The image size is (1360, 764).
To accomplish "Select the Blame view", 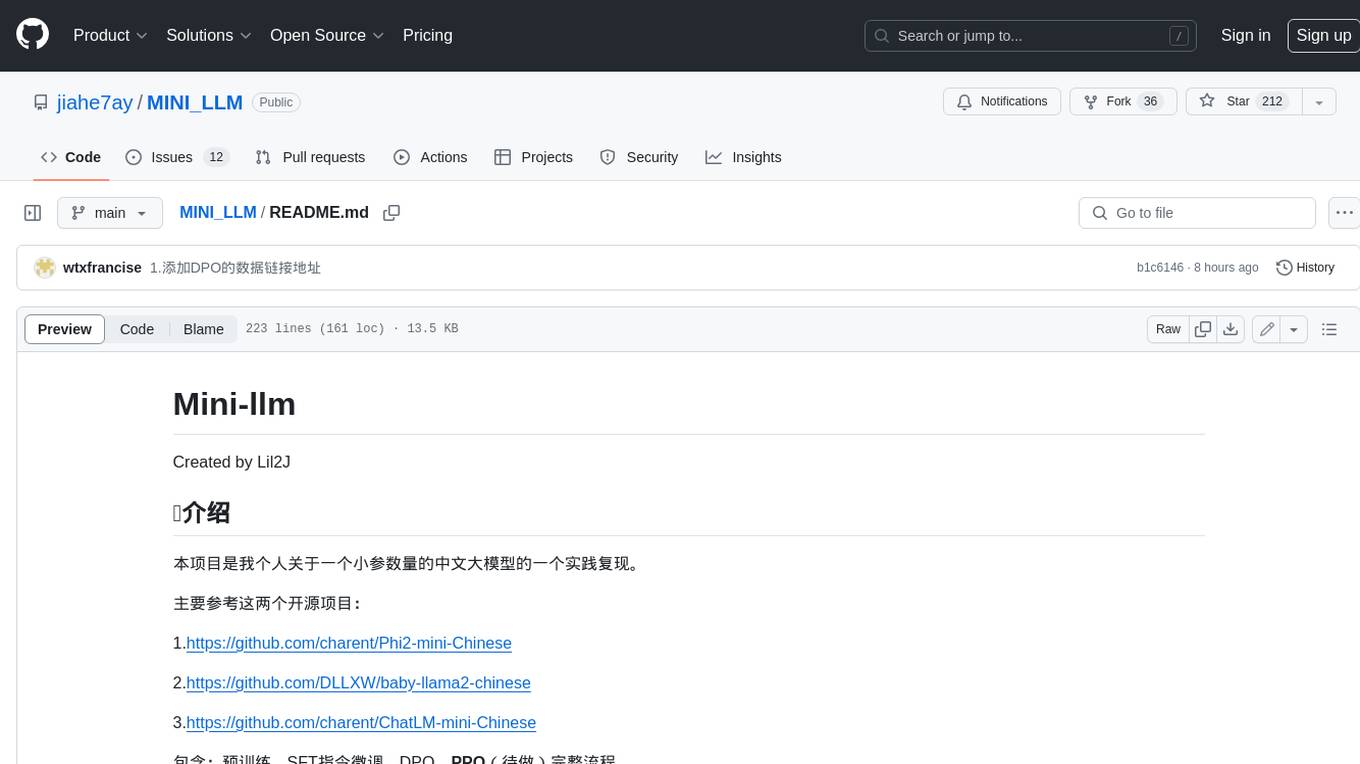I will (204, 329).
